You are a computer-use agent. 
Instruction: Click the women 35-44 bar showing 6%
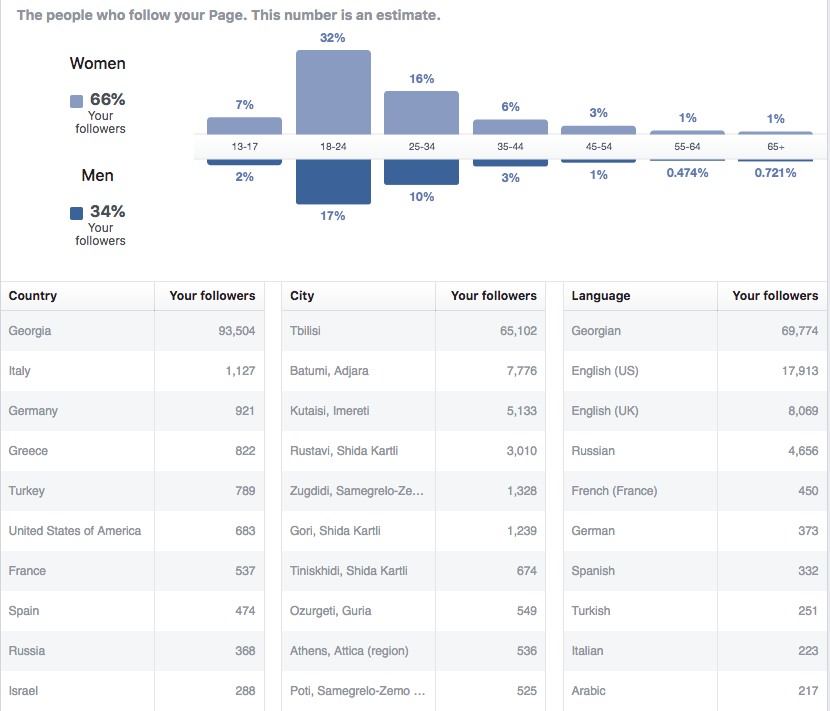[x=510, y=127]
